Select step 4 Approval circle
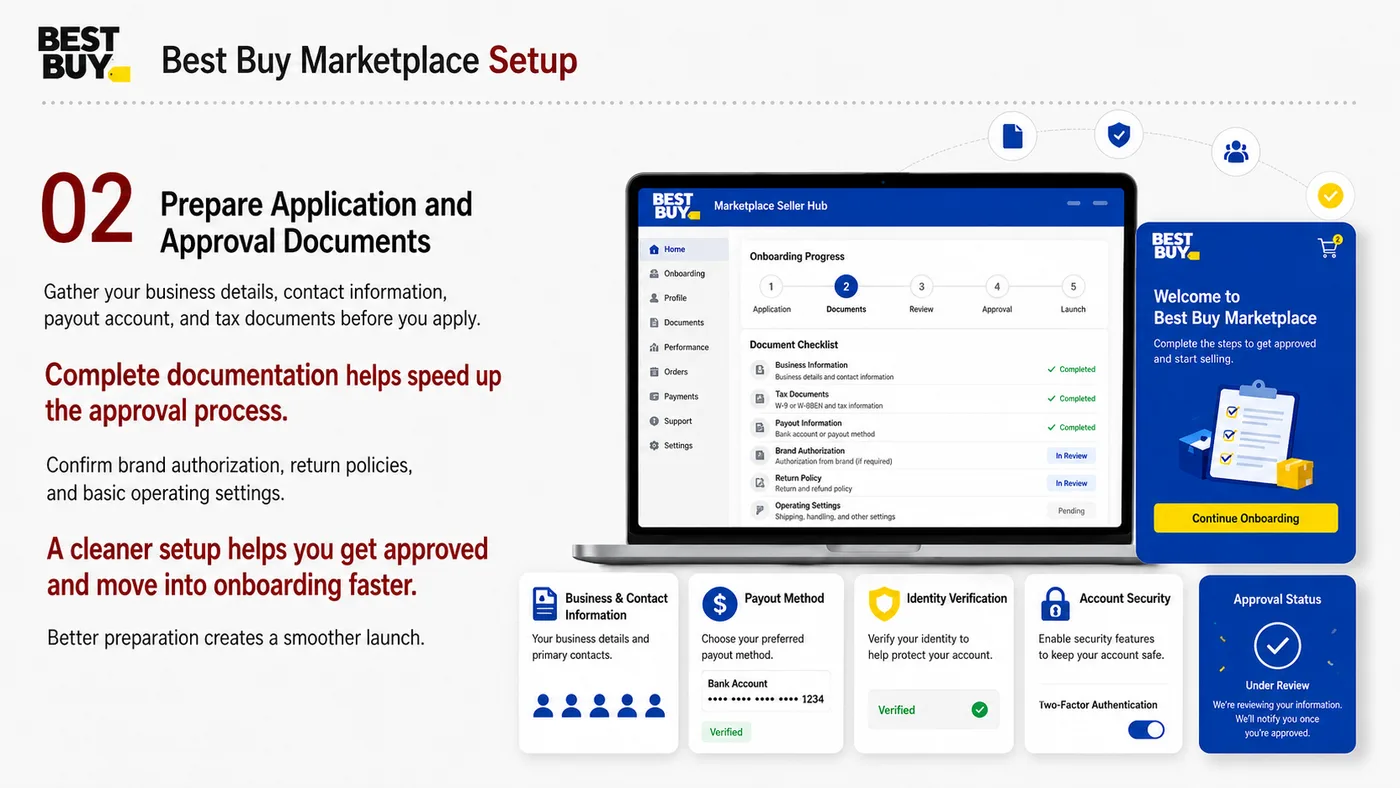 coord(997,287)
